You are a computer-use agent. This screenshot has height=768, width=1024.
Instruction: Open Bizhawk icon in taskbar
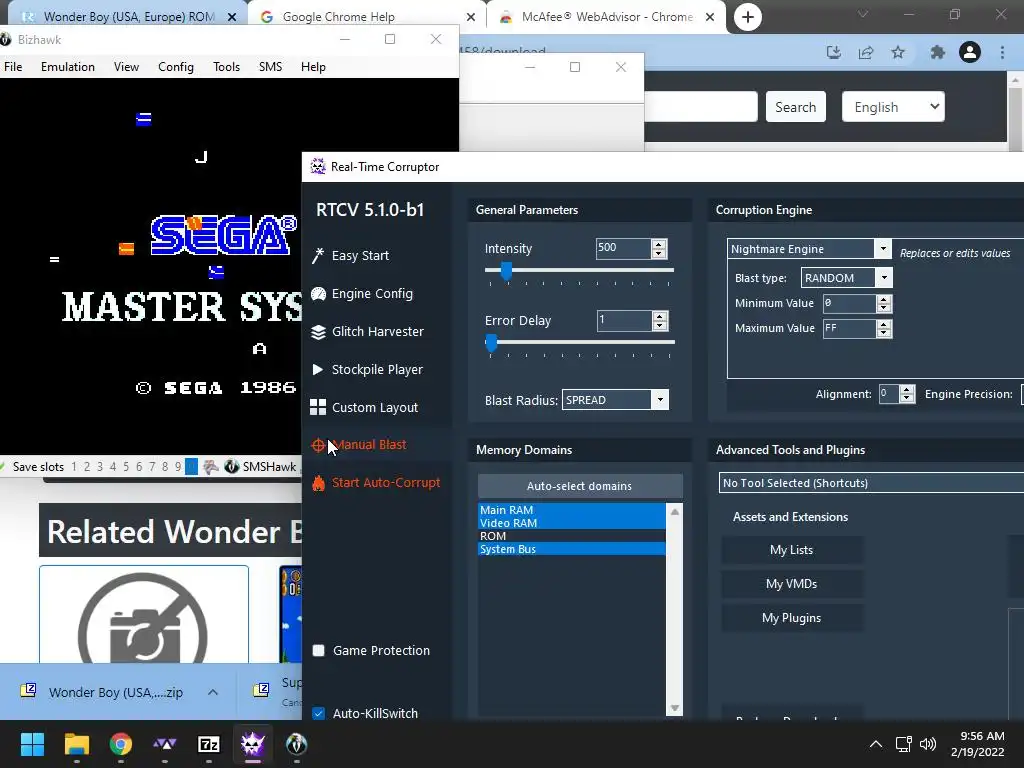[296, 744]
